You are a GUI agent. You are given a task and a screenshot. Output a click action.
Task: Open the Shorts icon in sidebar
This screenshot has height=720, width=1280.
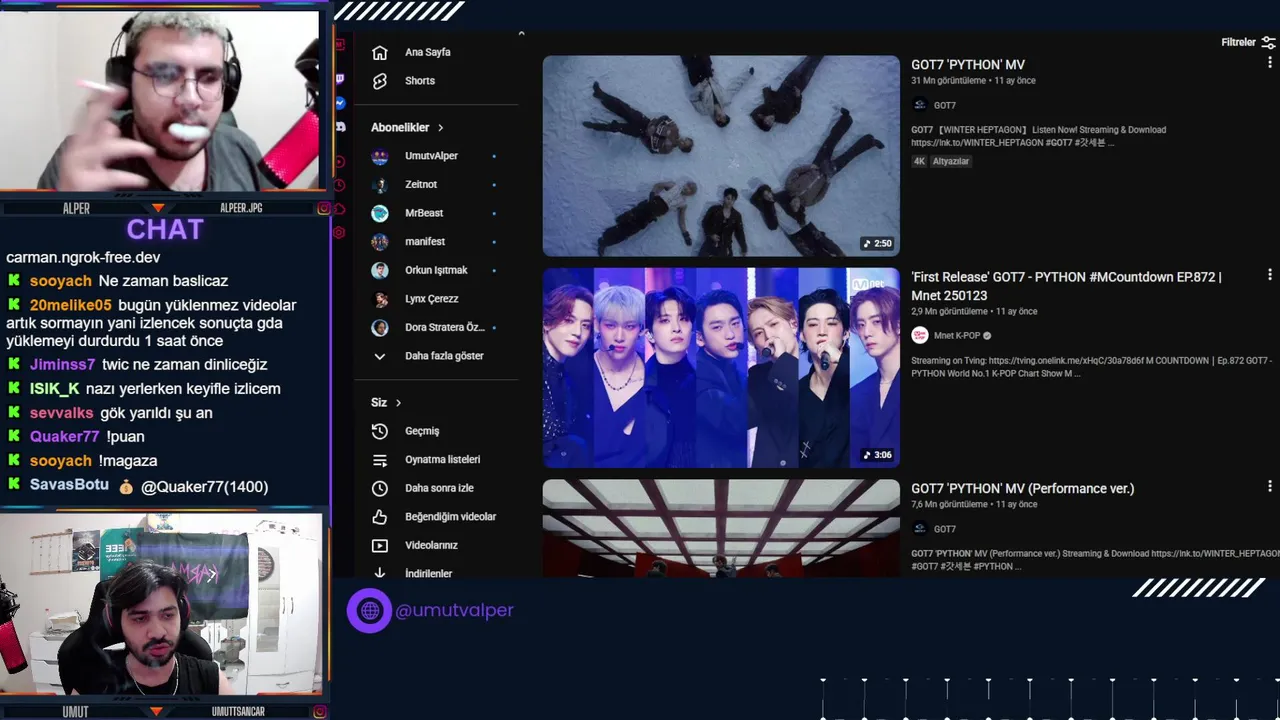pyautogui.click(x=379, y=81)
